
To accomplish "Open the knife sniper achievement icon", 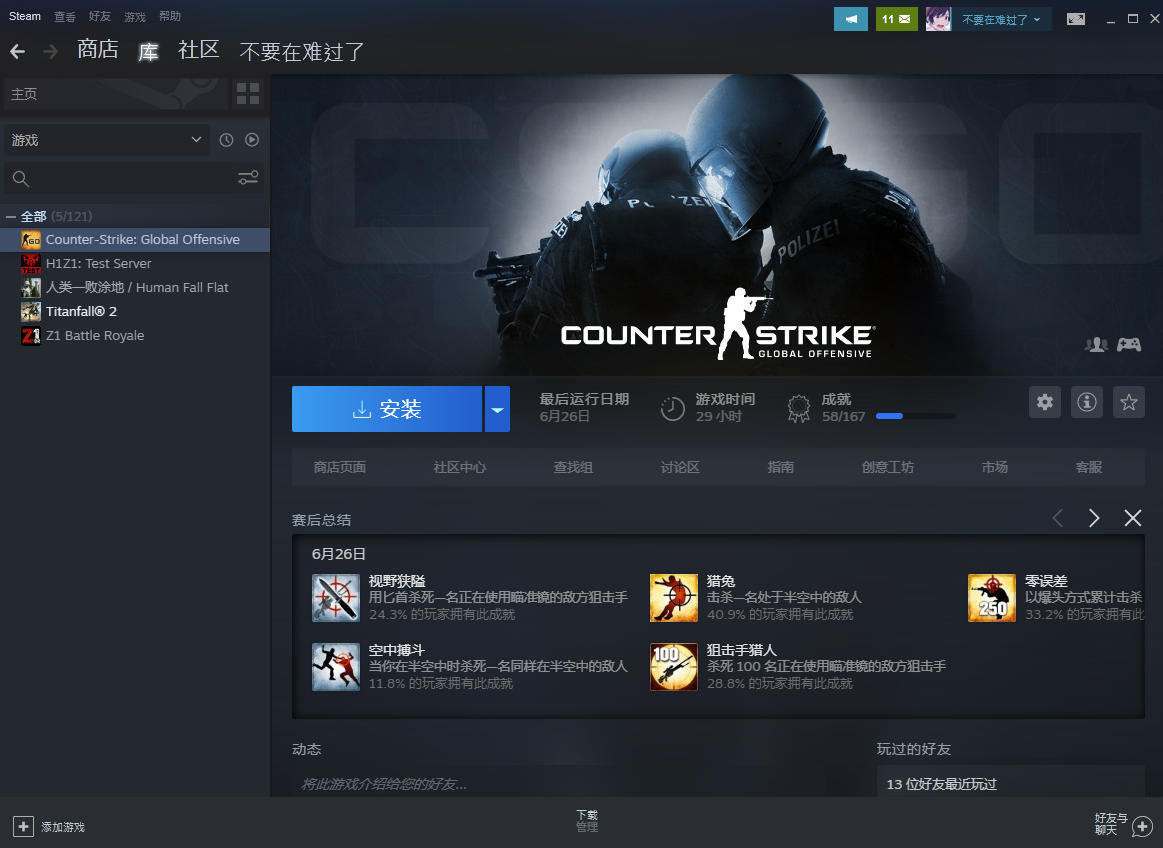I will tap(336, 598).
